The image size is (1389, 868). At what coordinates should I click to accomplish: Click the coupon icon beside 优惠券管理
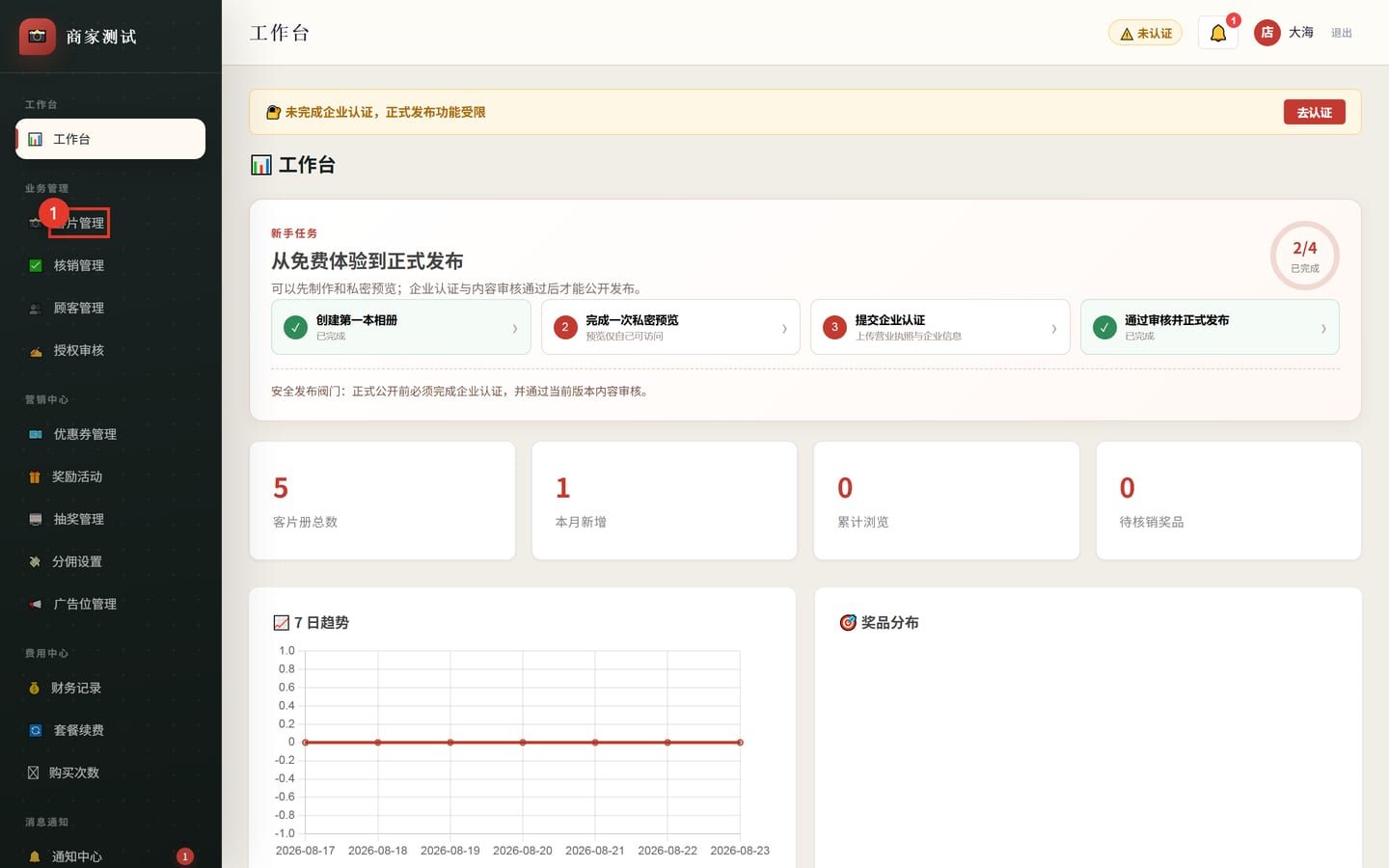(x=36, y=434)
